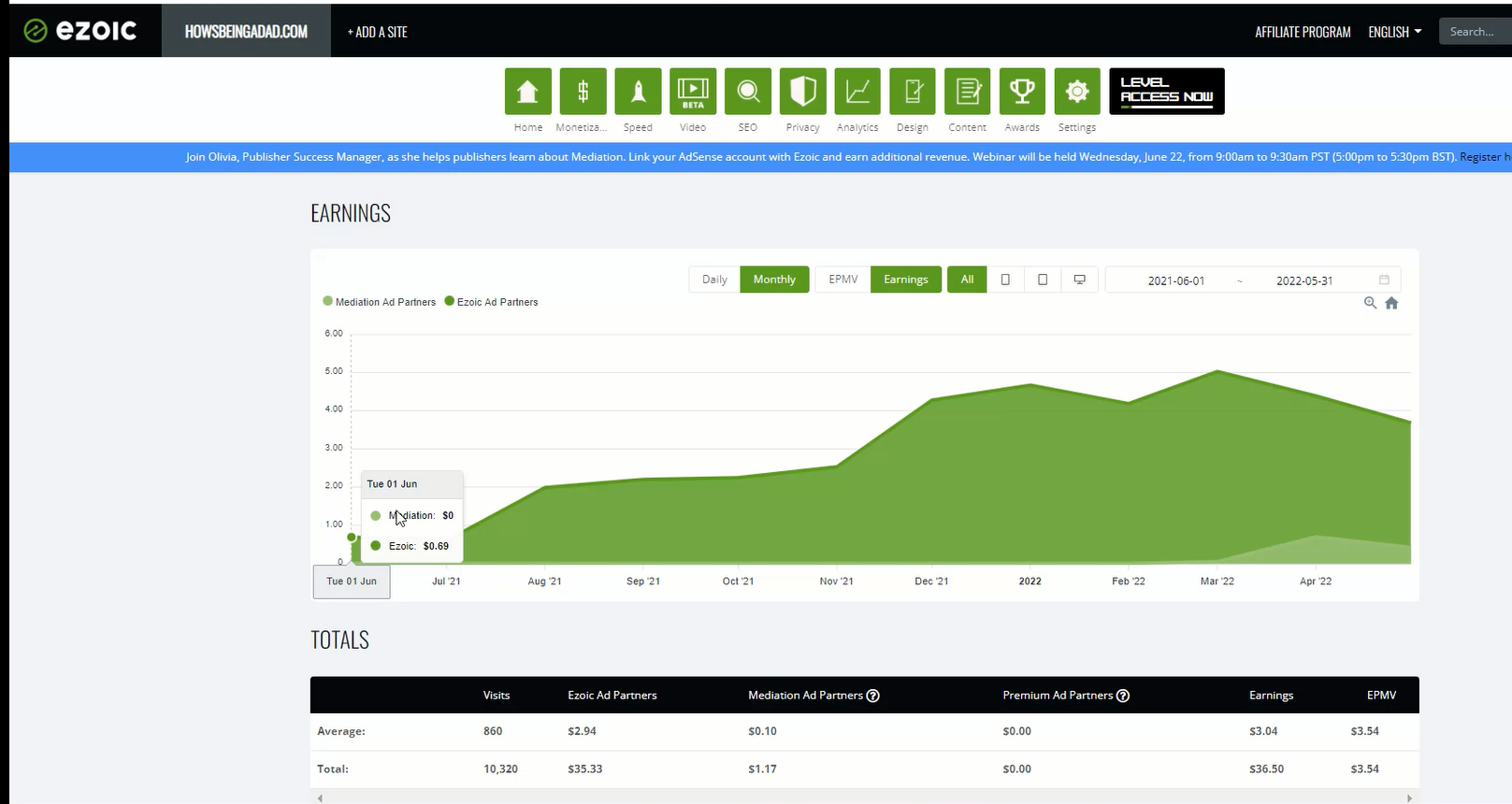Toggle Ezoic Ad Partners legend series
This screenshot has height=804, width=1512.
[491, 302]
